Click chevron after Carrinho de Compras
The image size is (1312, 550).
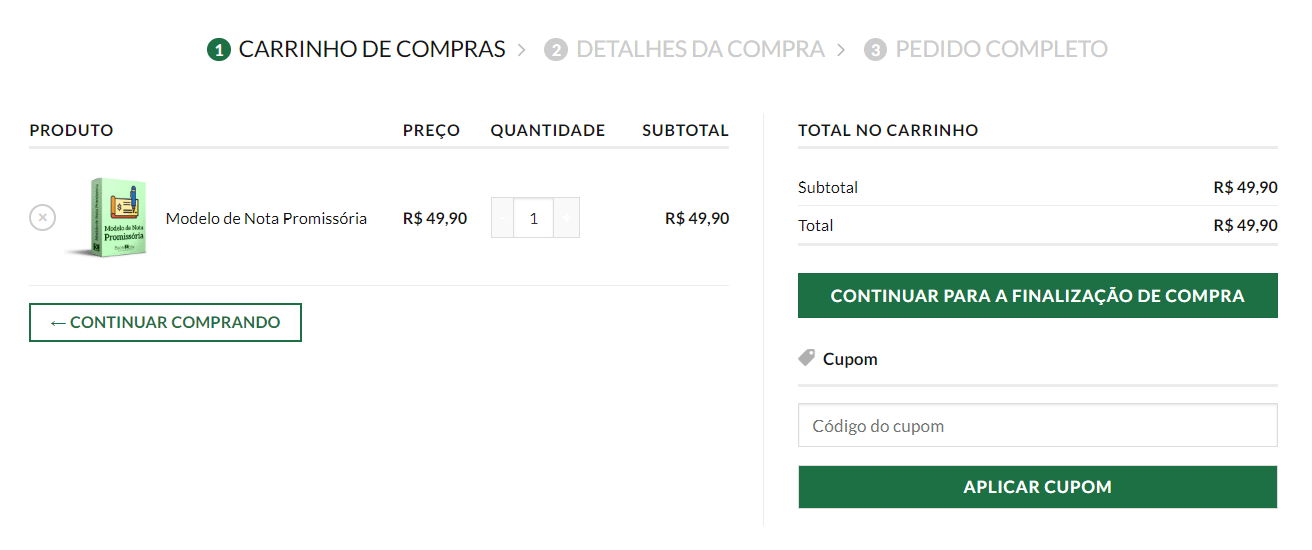[x=522, y=49]
